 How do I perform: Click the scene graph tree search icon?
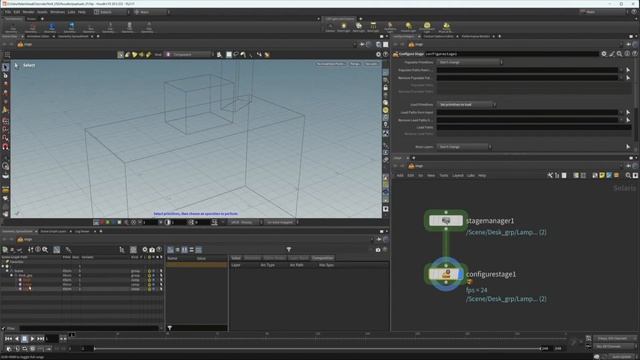[45, 249]
